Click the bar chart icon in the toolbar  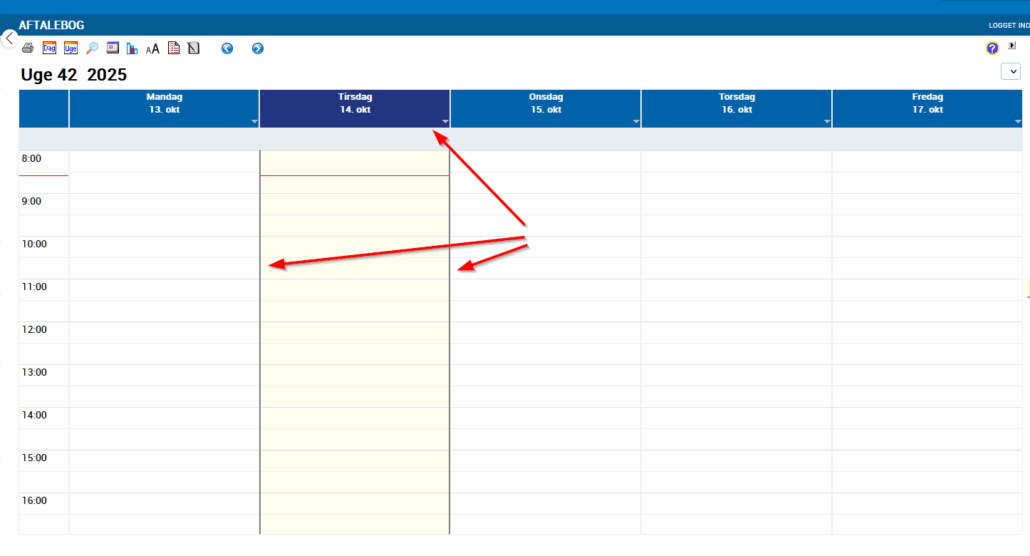[132, 48]
